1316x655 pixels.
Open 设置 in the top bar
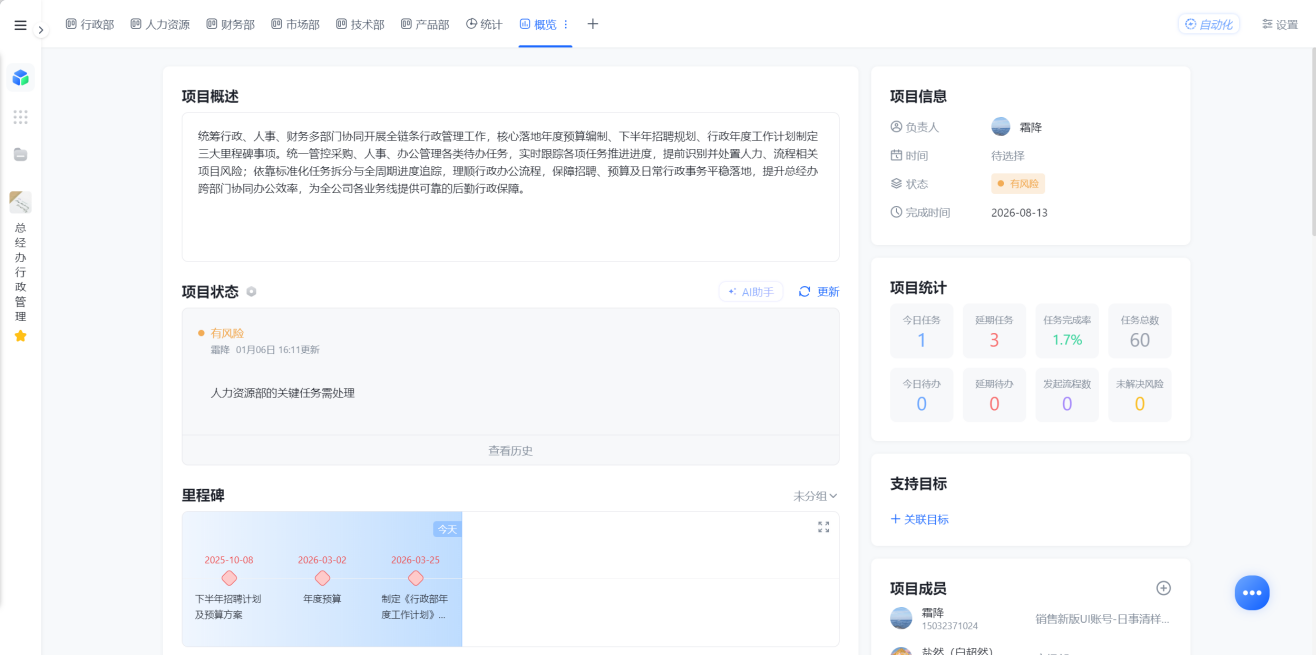(x=1279, y=24)
